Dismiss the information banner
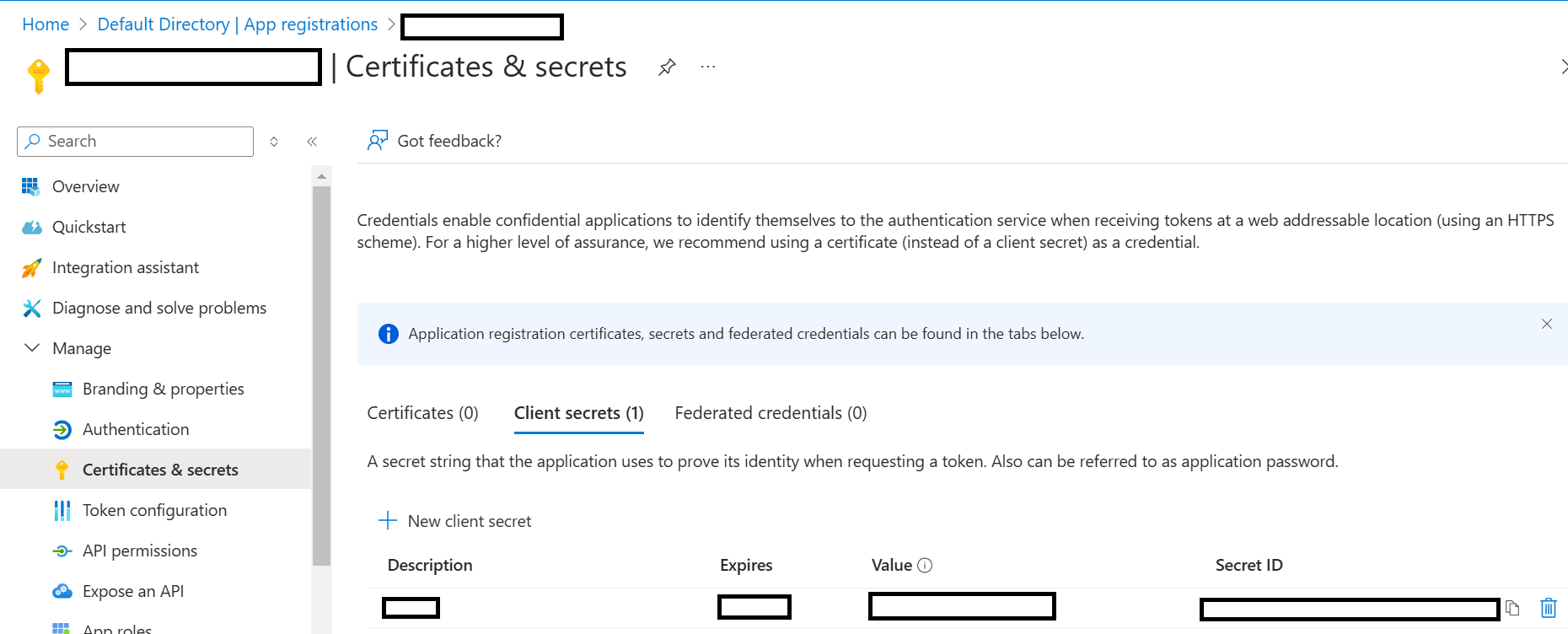 (x=1547, y=324)
